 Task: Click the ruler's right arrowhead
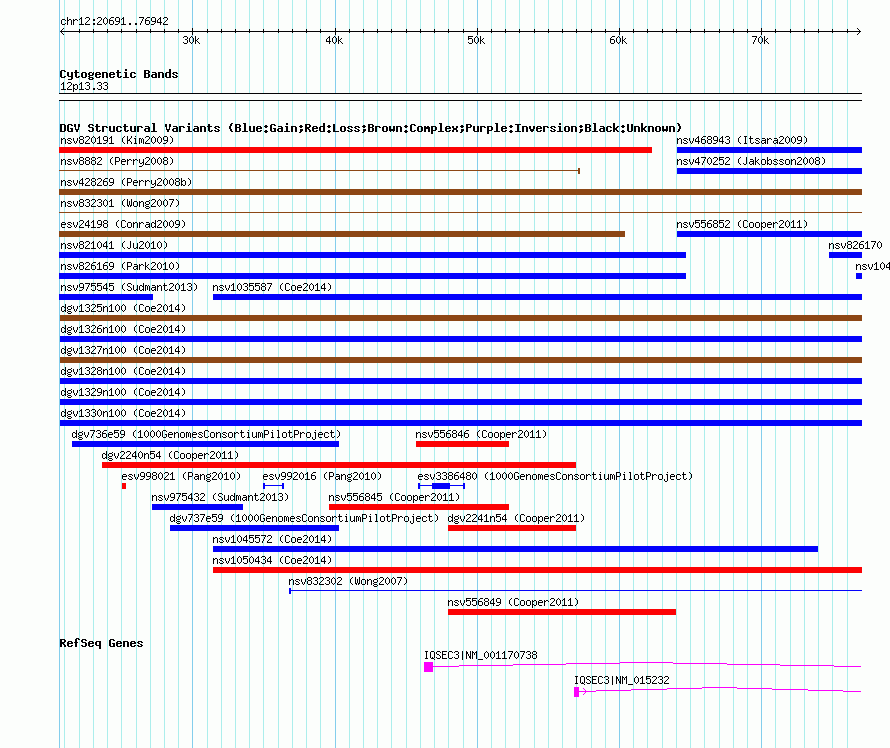859,31
